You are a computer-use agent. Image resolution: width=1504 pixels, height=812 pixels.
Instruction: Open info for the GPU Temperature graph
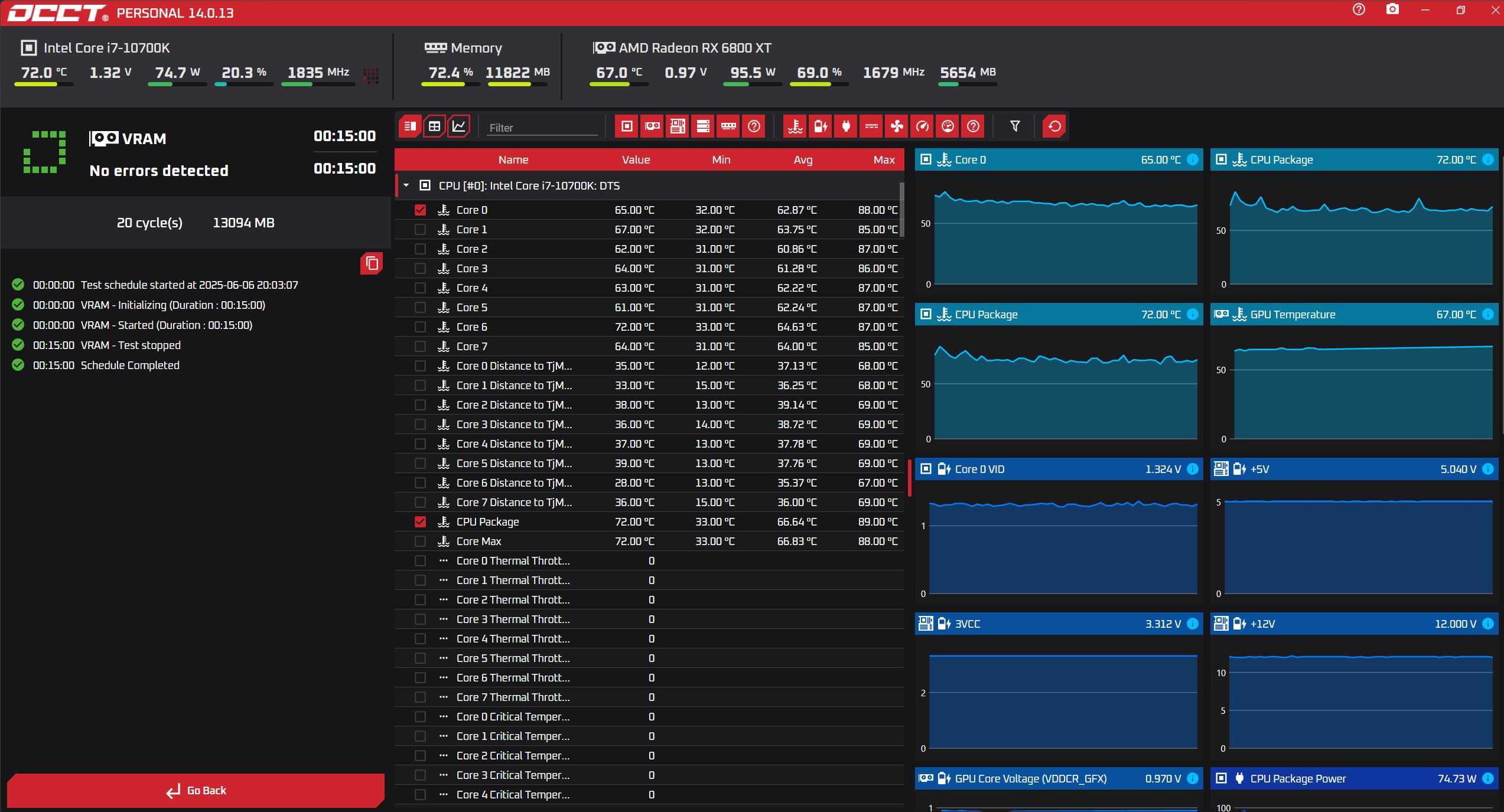pyautogui.click(x=1488, y=314)
